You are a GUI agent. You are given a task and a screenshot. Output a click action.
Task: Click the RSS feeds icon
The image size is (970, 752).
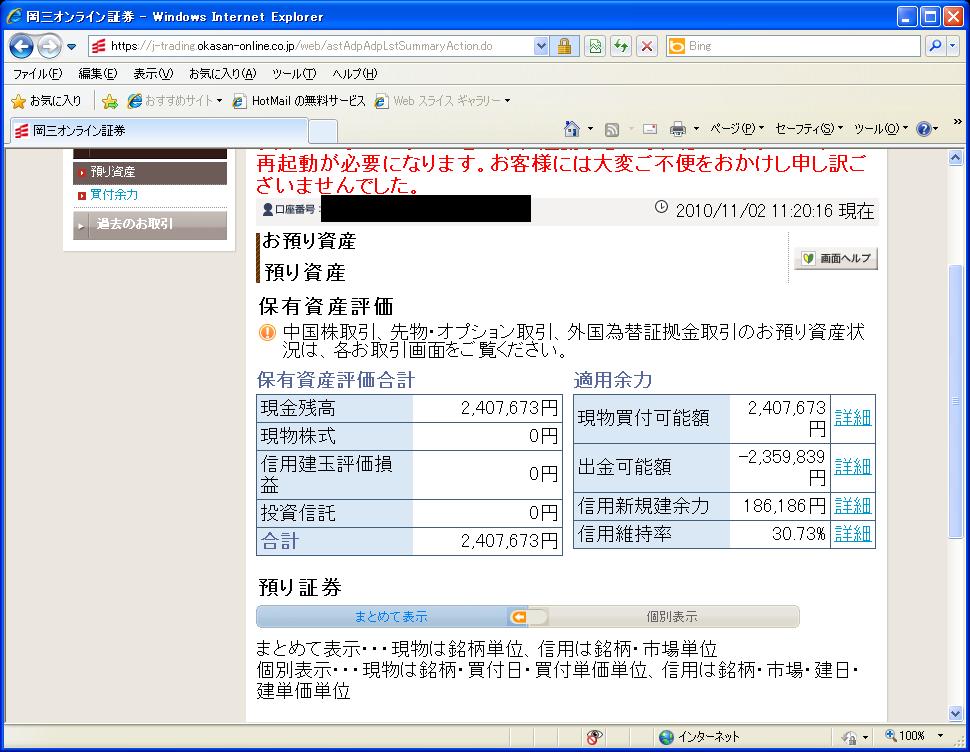click(x=612, y=129)
